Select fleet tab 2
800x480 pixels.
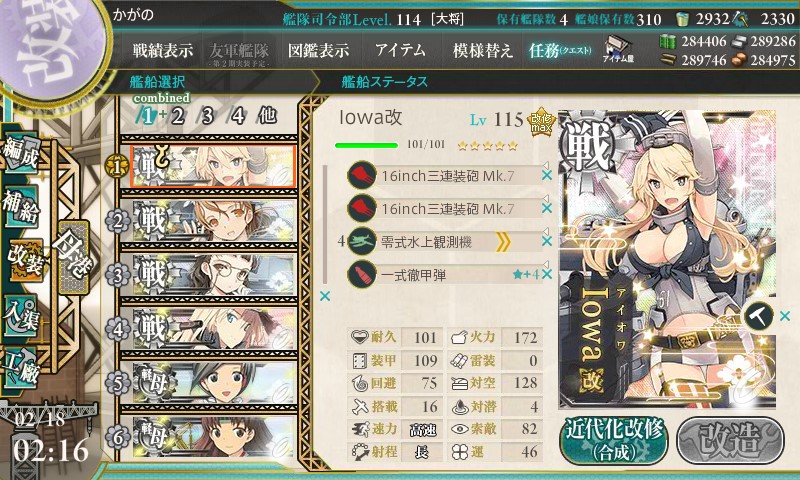[x=178, y=116]
